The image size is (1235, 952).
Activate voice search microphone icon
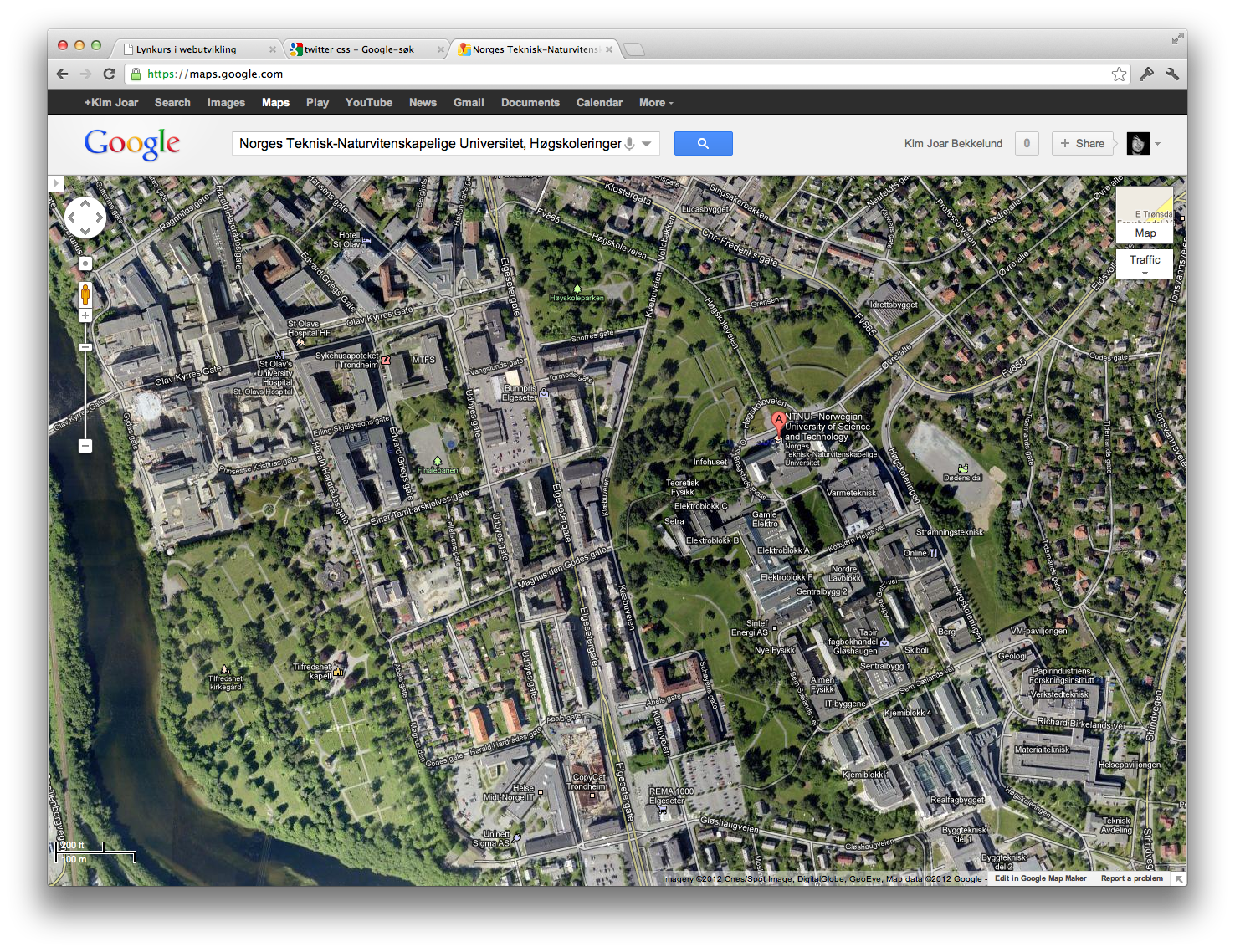629,144
